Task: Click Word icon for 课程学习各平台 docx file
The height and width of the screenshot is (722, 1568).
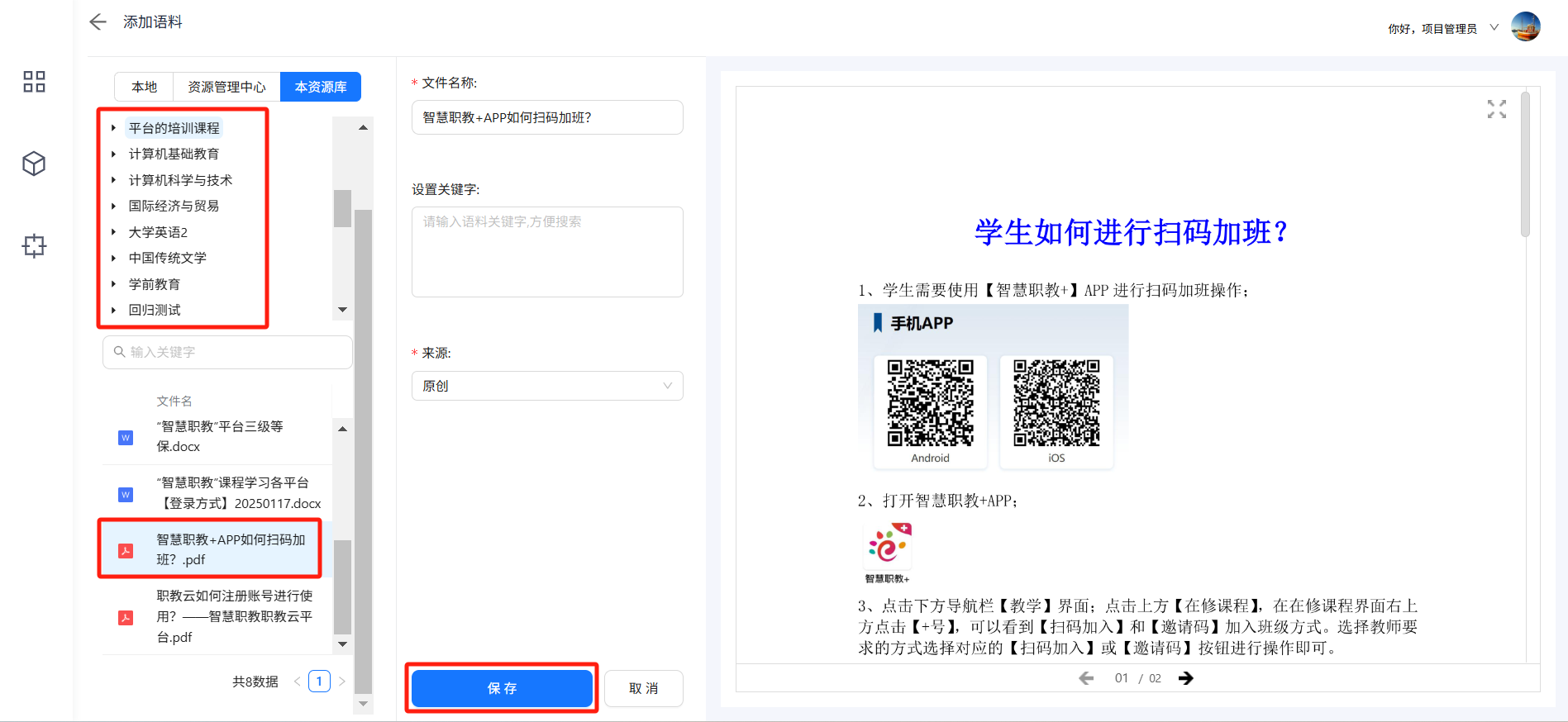Action: pyautogui.click(x=126, y=494)
